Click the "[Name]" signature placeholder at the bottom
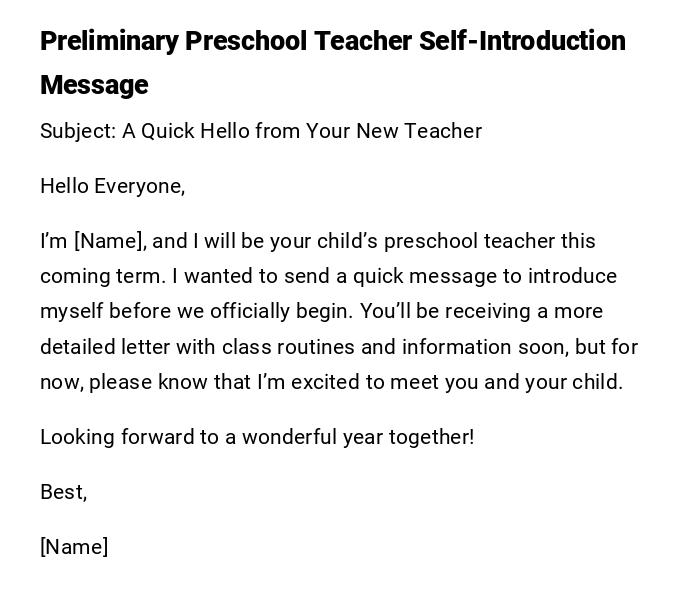The width and height of the screenshot is (700, 610). [74, 547]
